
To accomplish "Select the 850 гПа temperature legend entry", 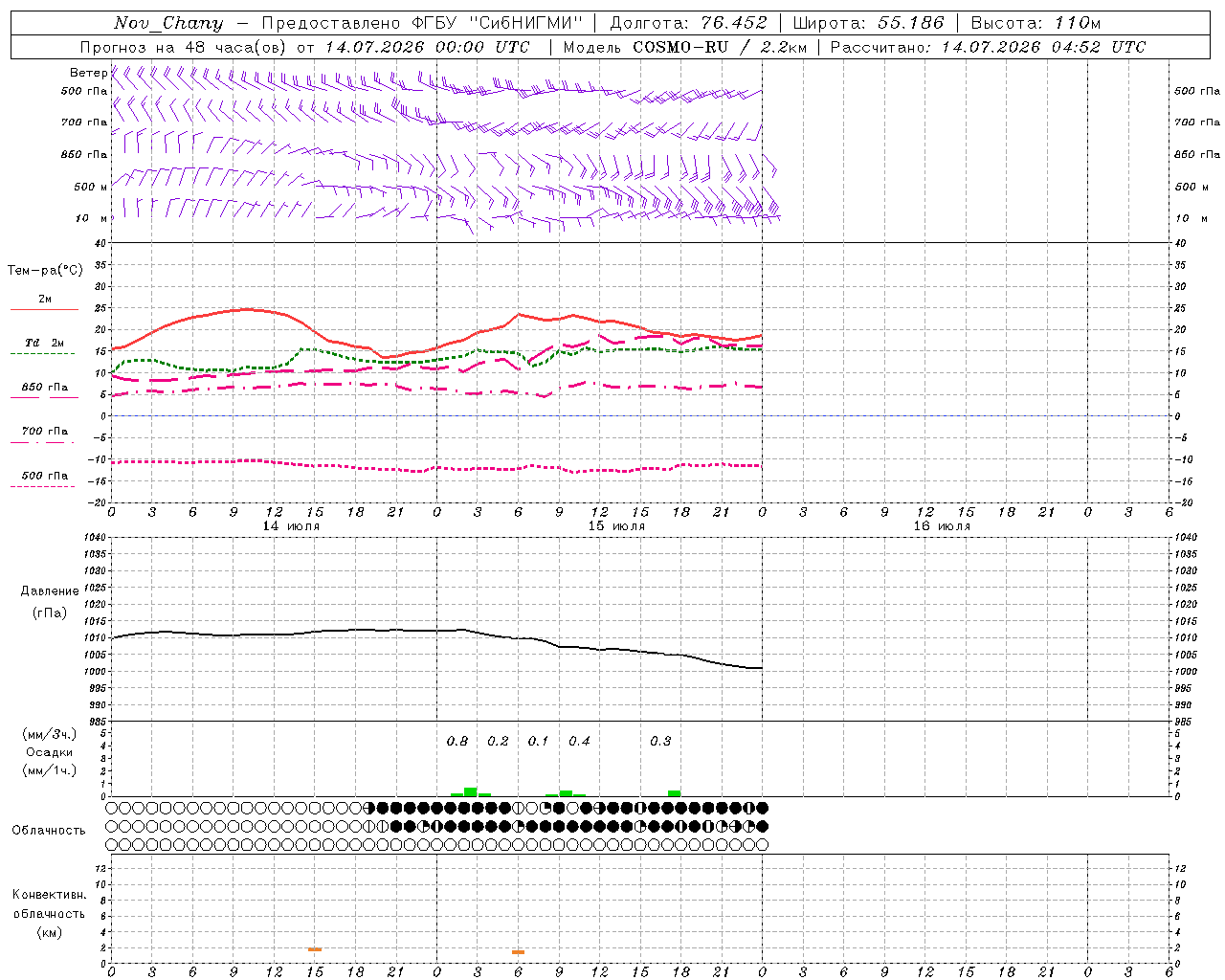I will click(44, 391).
